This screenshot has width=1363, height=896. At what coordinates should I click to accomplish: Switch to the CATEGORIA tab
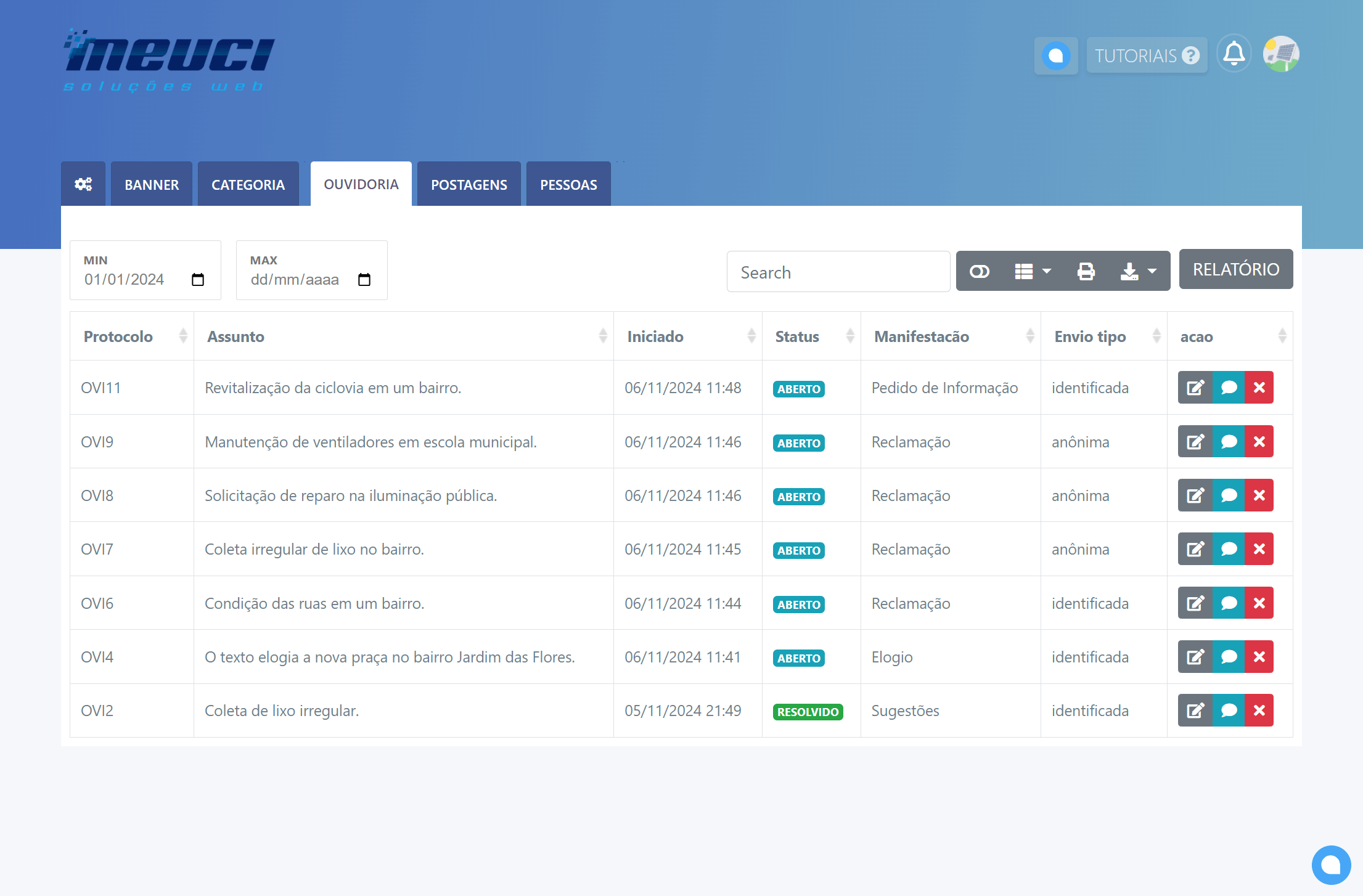(x=248, y=184)
